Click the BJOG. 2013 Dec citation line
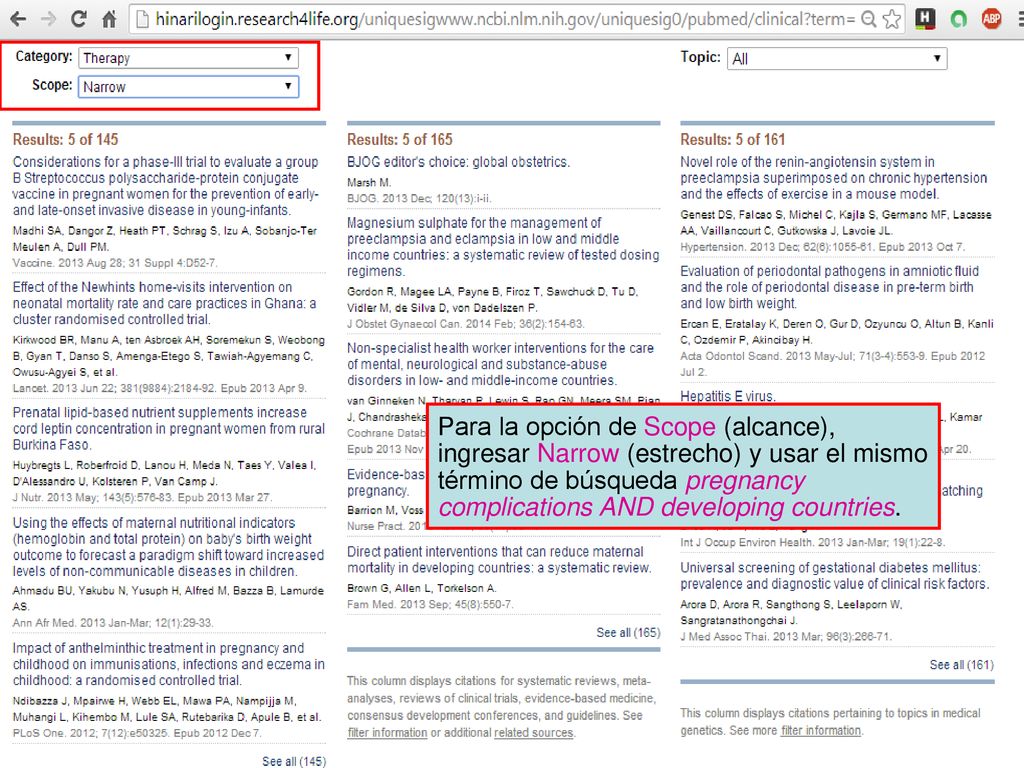Image resolution: width=1024 pixels, height=768 pixels. point(419,199)
